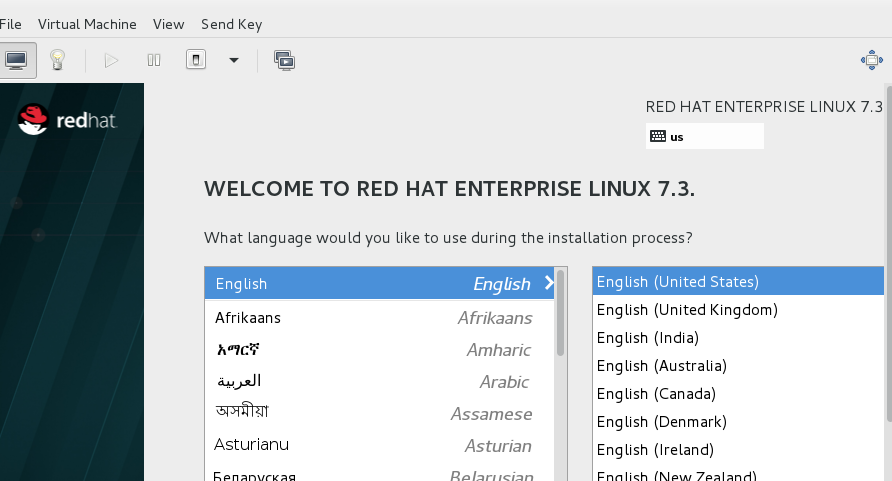Show the graphical console view
The height and width of the screenshot is (481, 892).
point(16,60)
